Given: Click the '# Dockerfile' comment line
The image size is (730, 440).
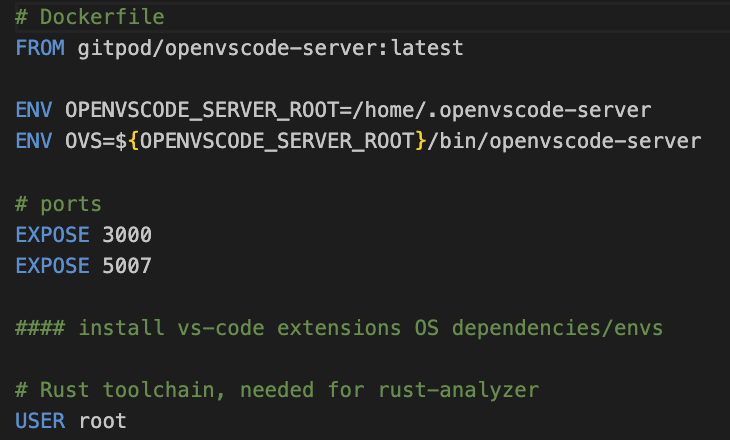Looking at the screenshot, I should 90,17.
